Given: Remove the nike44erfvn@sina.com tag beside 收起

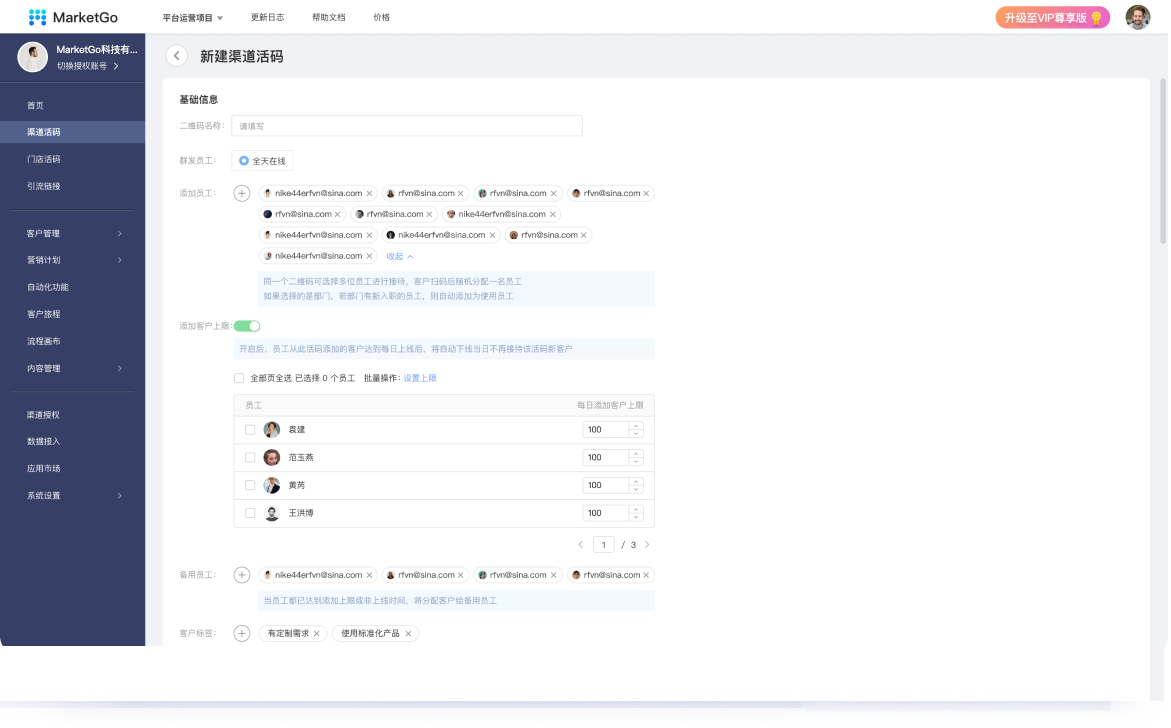Looking at the screenshot, I should (370, 256).
